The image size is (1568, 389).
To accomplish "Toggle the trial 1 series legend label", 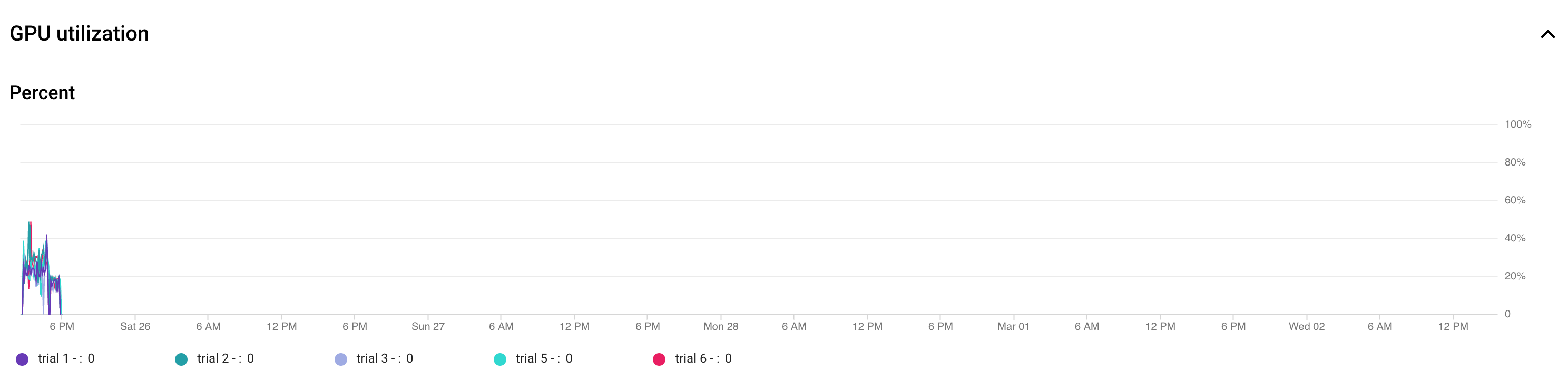I will click(x=66, y=358).
